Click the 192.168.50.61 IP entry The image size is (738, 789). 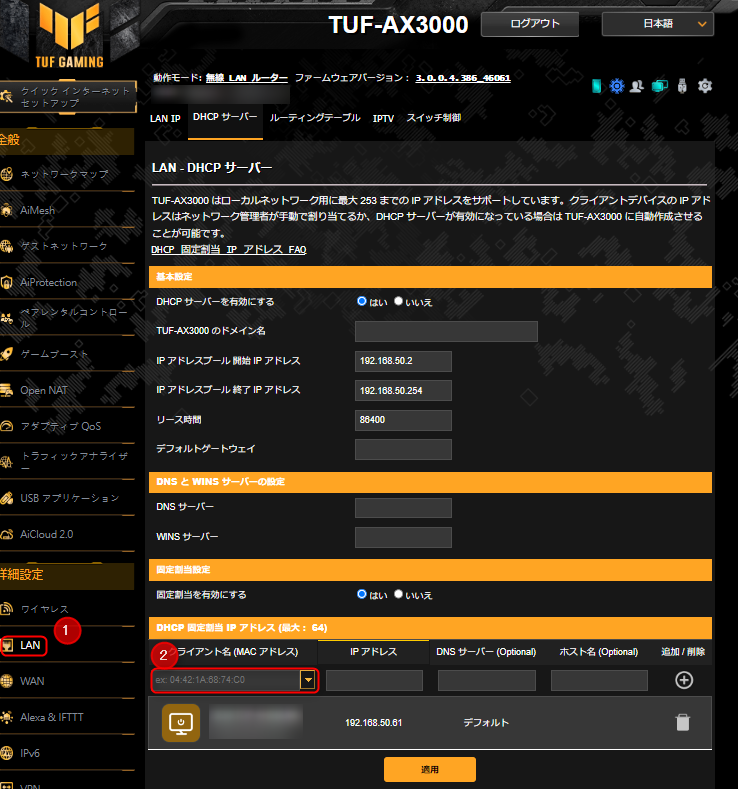373,723
